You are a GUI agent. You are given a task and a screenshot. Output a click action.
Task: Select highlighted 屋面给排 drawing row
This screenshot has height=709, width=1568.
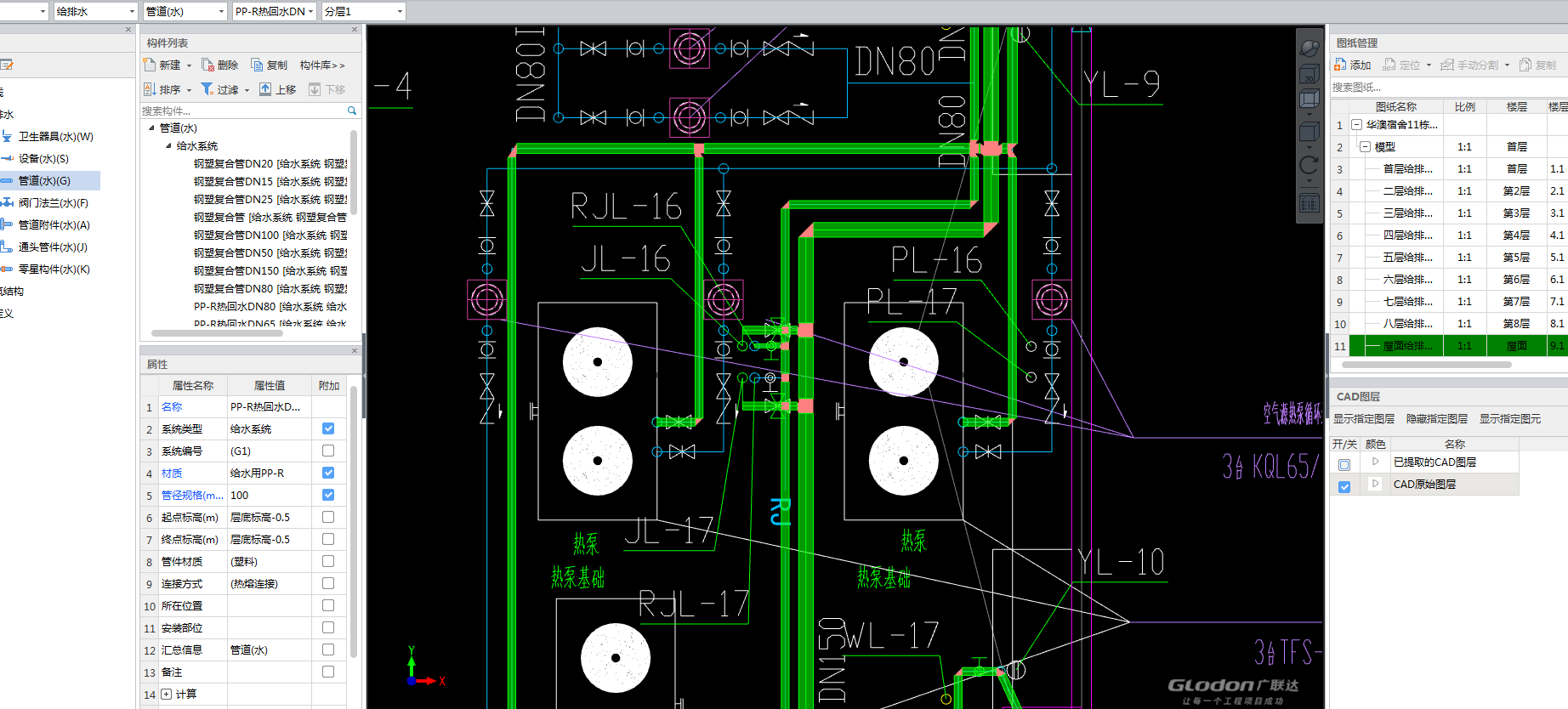(x=1449, y=345)
